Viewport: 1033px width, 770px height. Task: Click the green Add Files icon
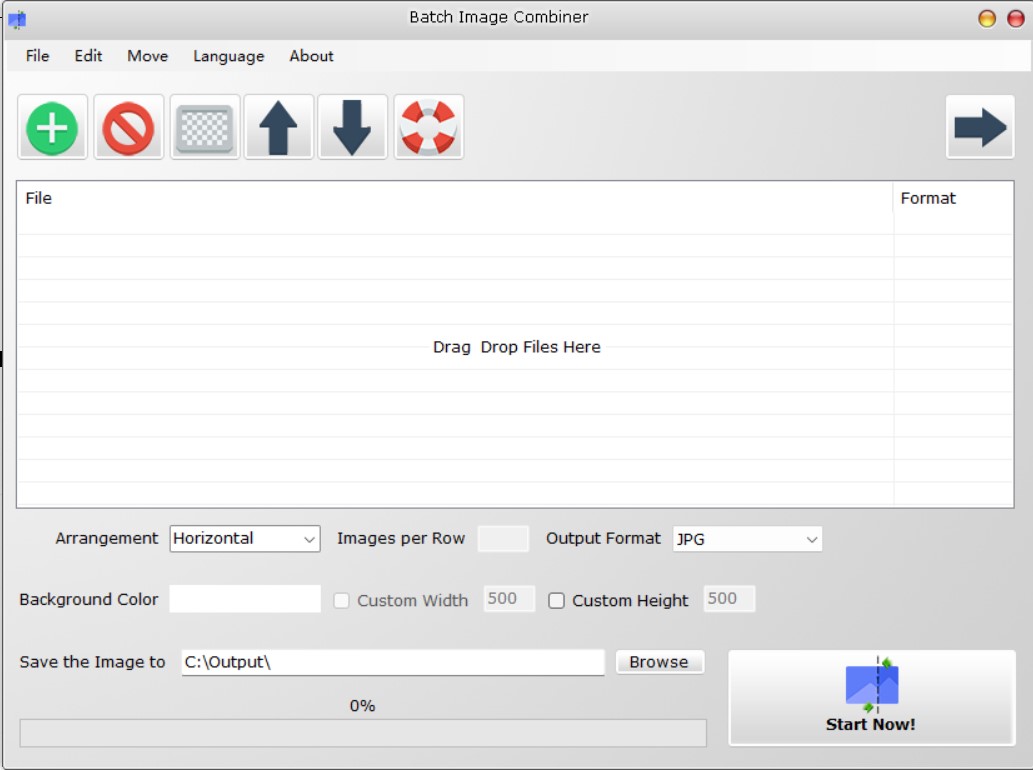click(52, 127)
